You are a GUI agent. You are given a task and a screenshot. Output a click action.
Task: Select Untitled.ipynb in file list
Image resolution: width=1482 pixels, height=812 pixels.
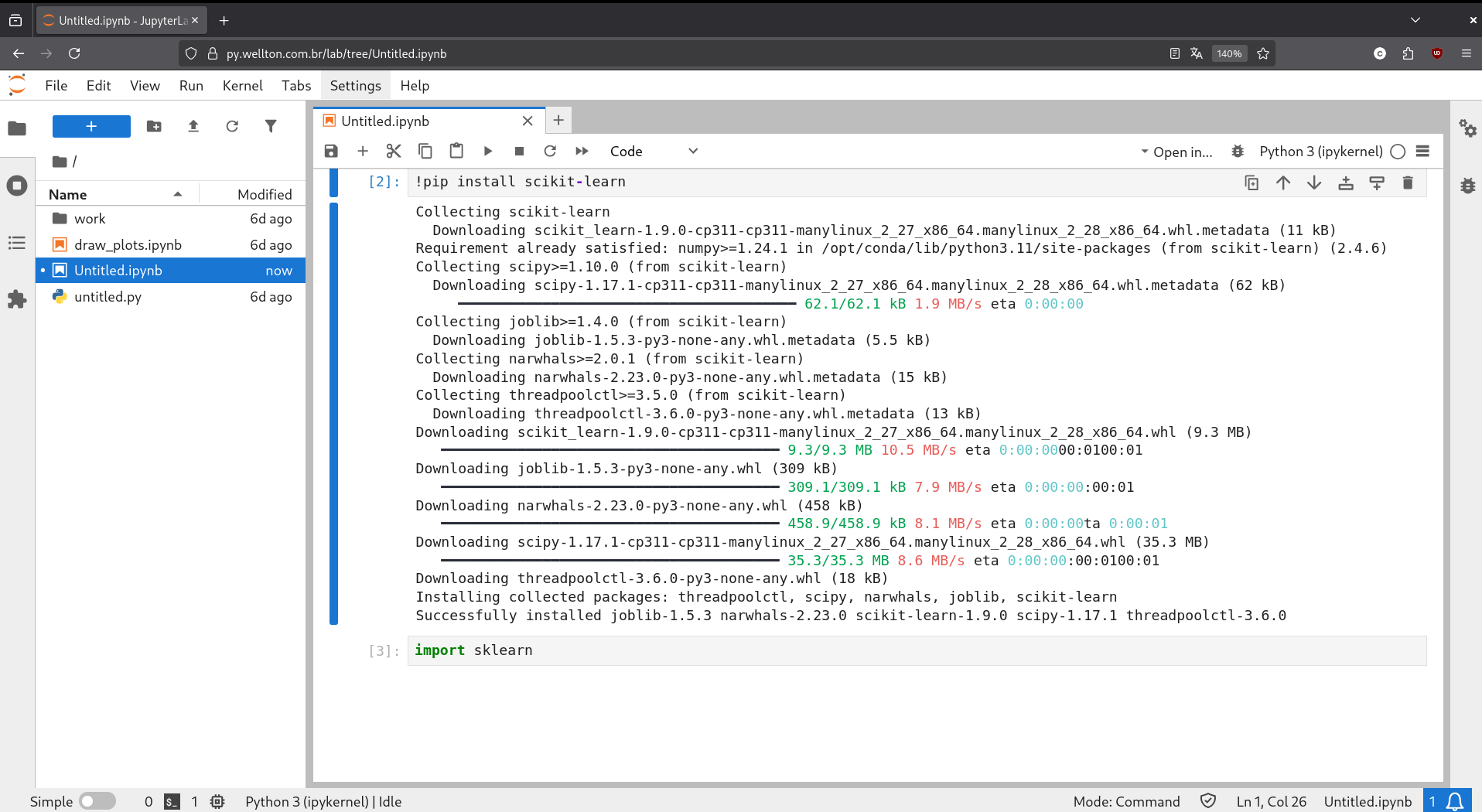coord(171,270)
